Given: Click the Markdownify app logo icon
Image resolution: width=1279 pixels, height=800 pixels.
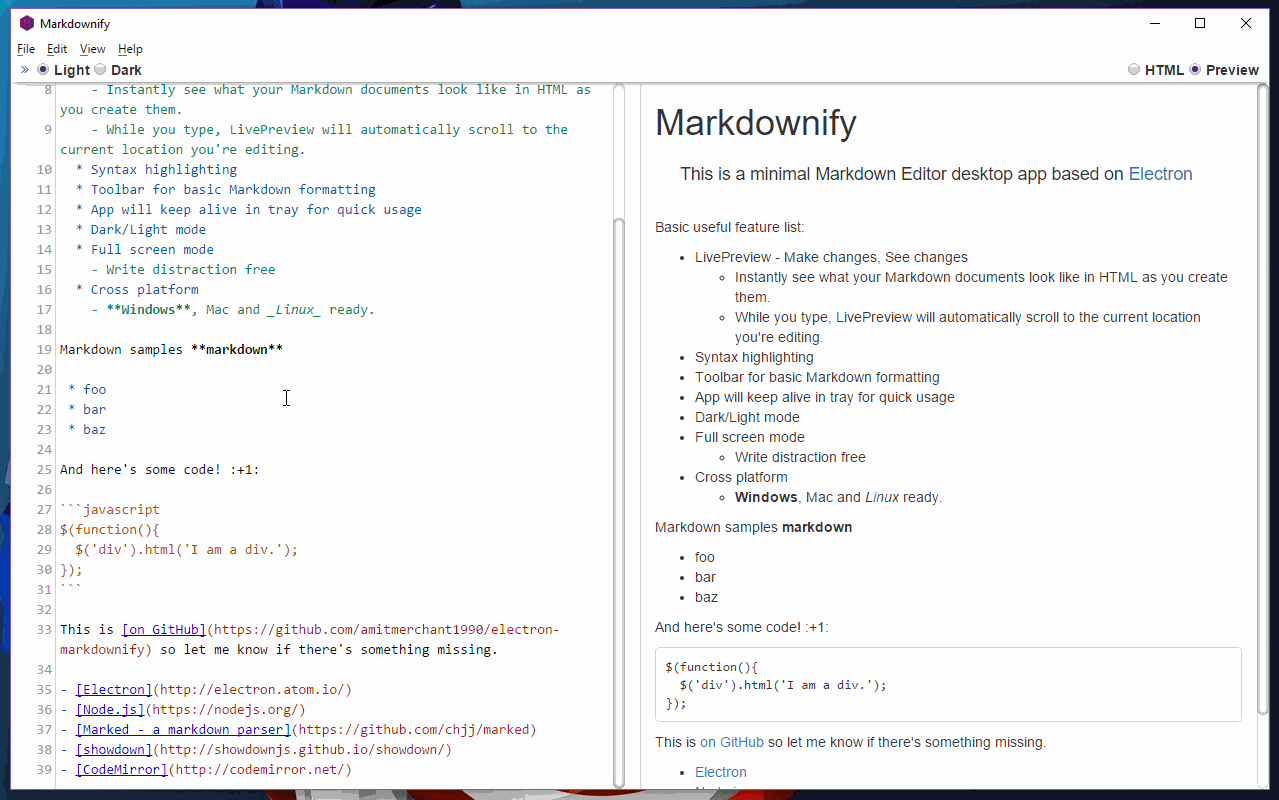Looking at the screenshot, I should [27, 24].
